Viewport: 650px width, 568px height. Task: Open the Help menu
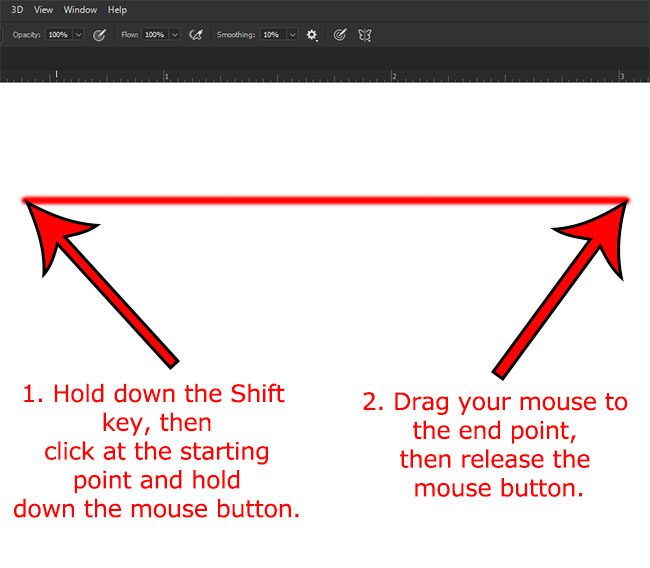coord(117,9)
